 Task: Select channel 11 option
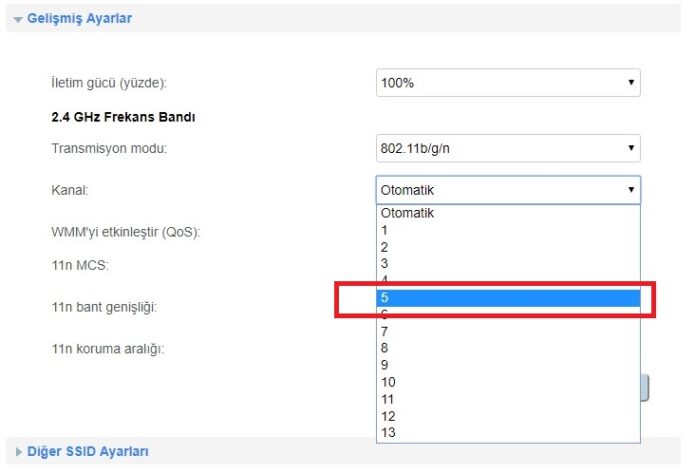[x=388, y=399]
